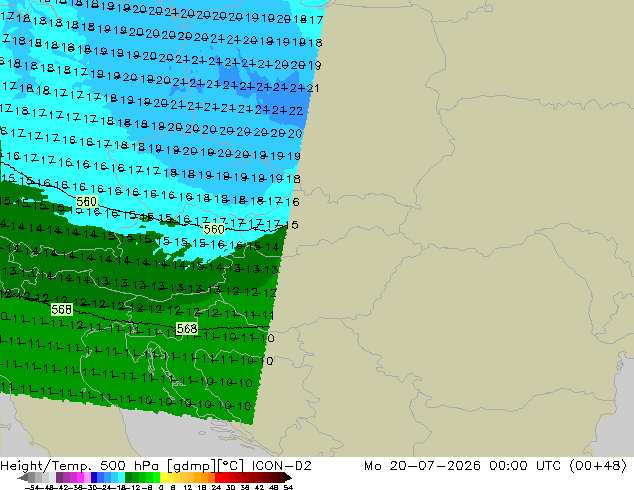
Task: Click the date '20-07-2026' in the footer
Action: (x=435, y=466)
